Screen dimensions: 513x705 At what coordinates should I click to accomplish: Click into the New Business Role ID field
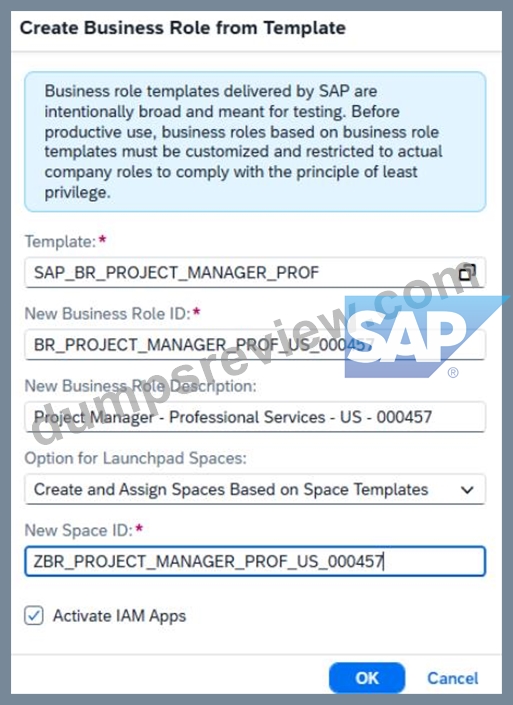255,345
